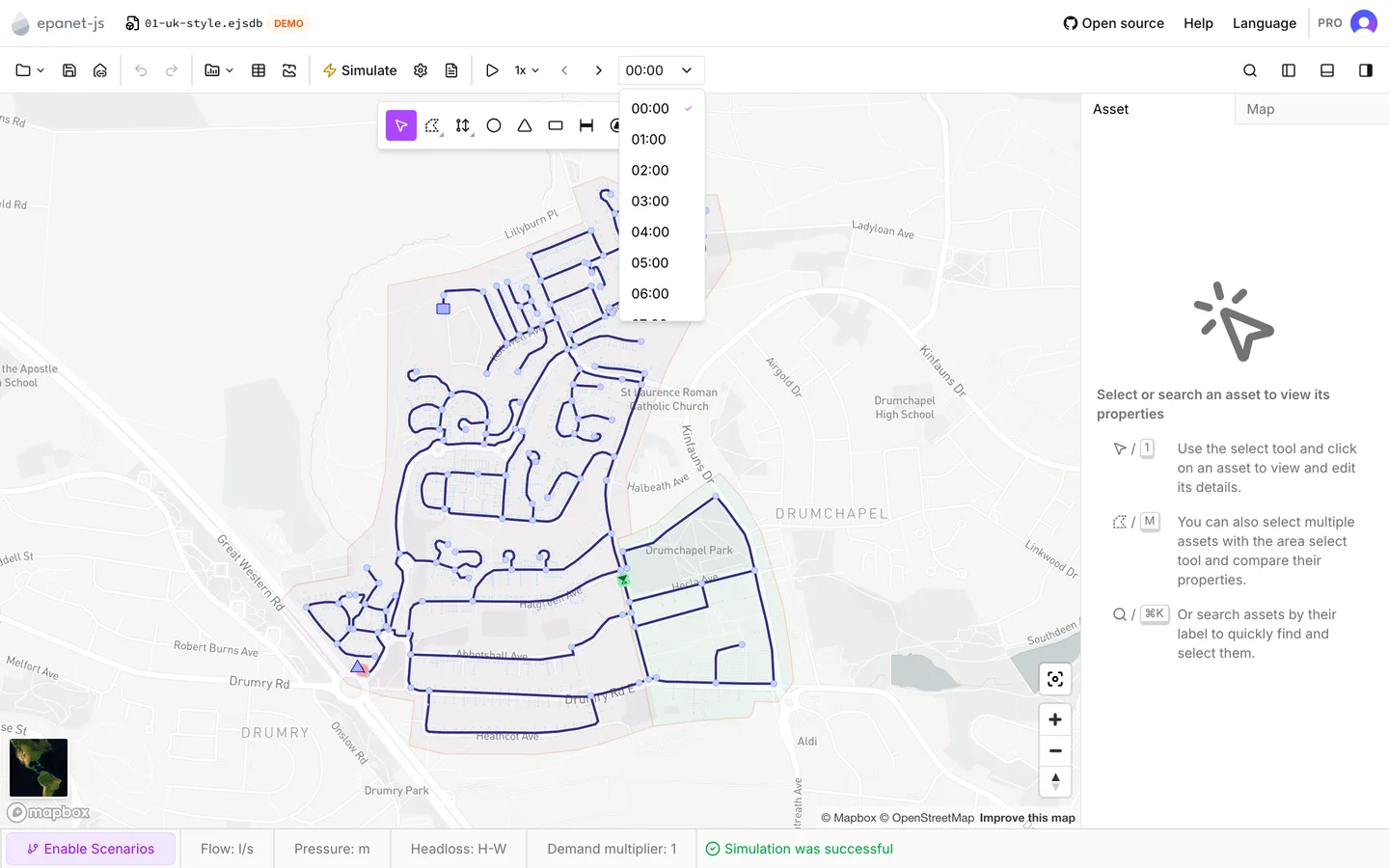The height and width of the screenshot is (868, 1389).
Task: Click the epanet-js logo
Action: point(58,23)
